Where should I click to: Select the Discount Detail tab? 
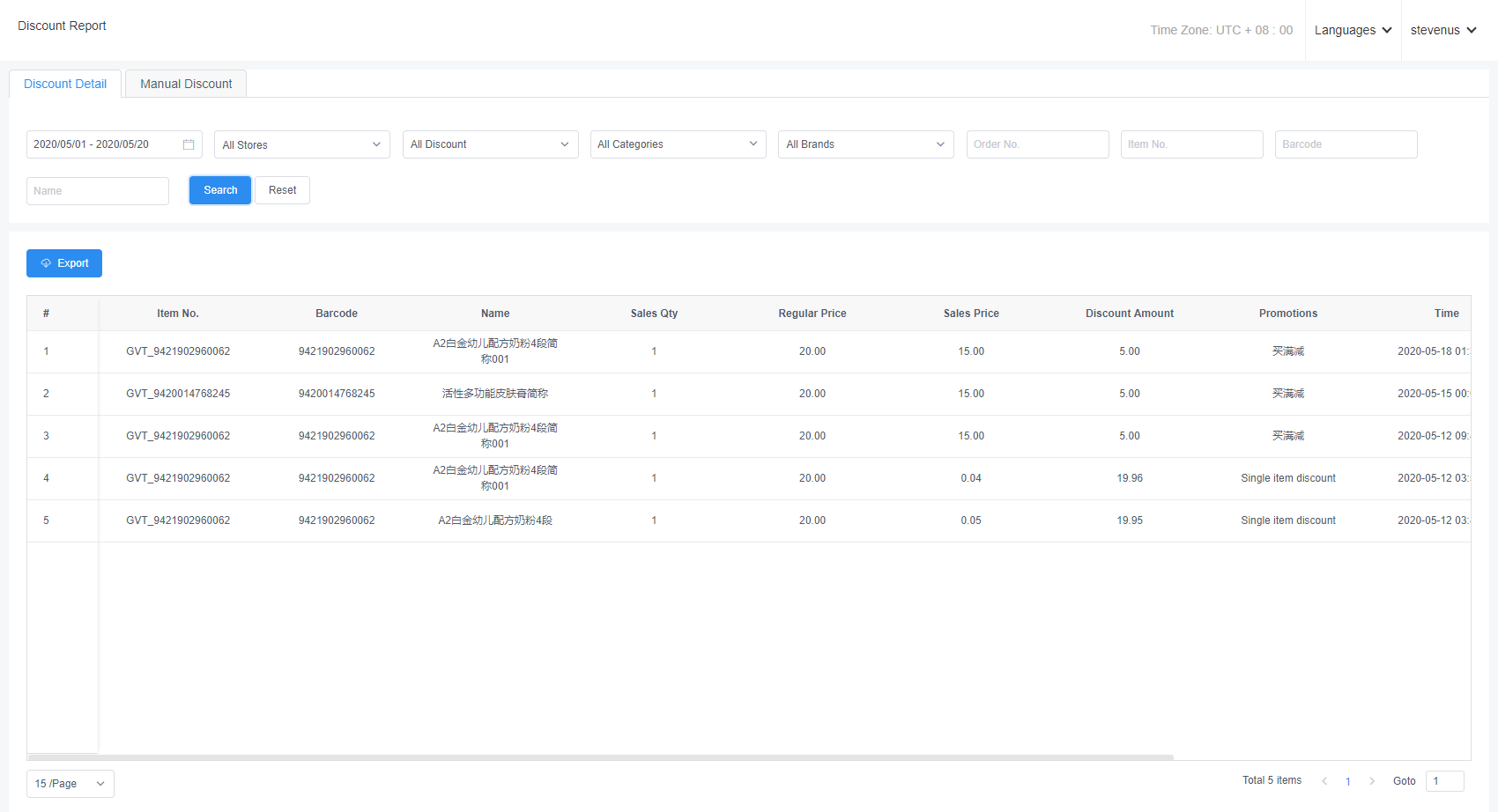point(65,84)
